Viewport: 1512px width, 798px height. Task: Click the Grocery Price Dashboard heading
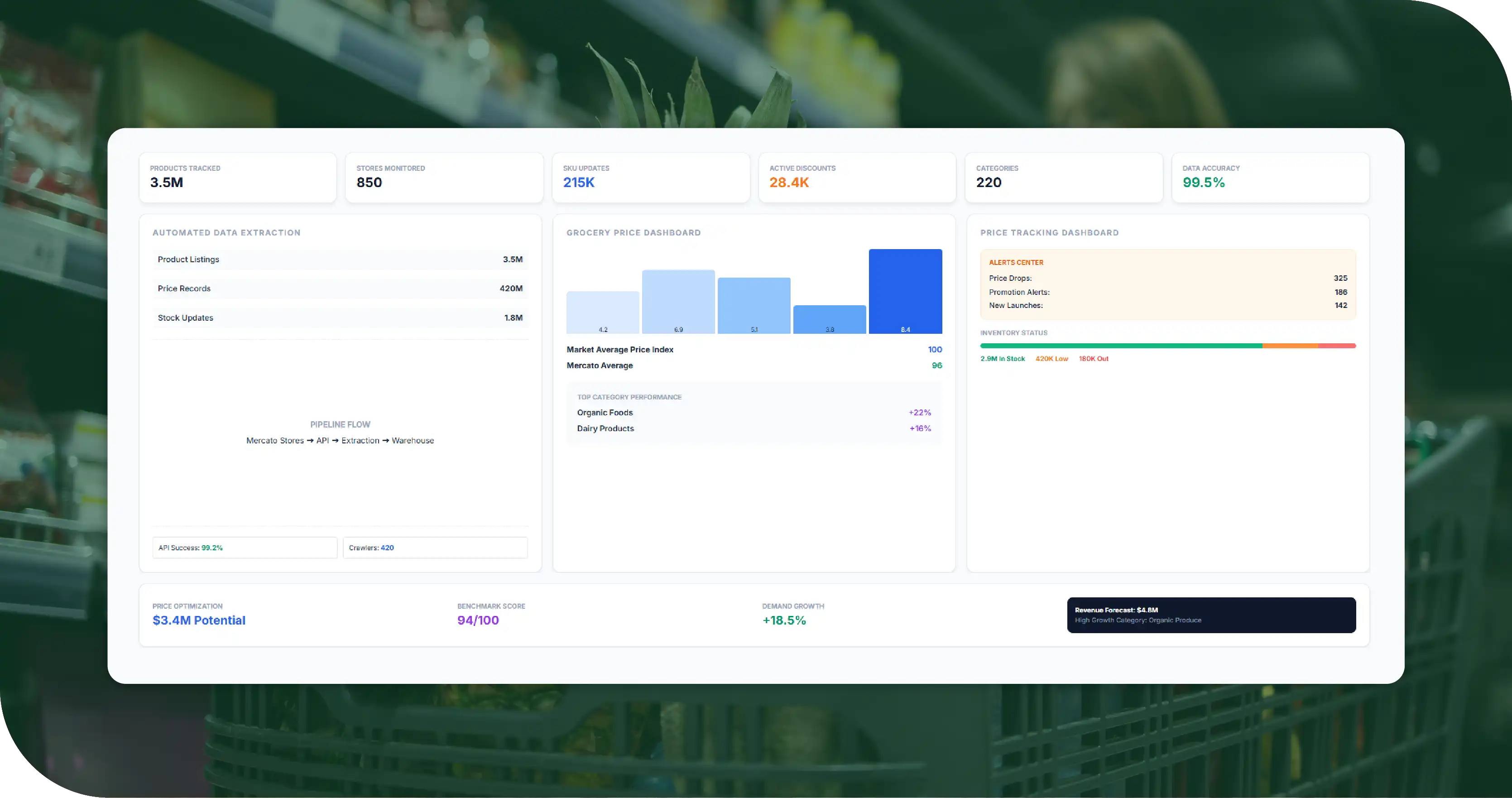coord(634,233)
